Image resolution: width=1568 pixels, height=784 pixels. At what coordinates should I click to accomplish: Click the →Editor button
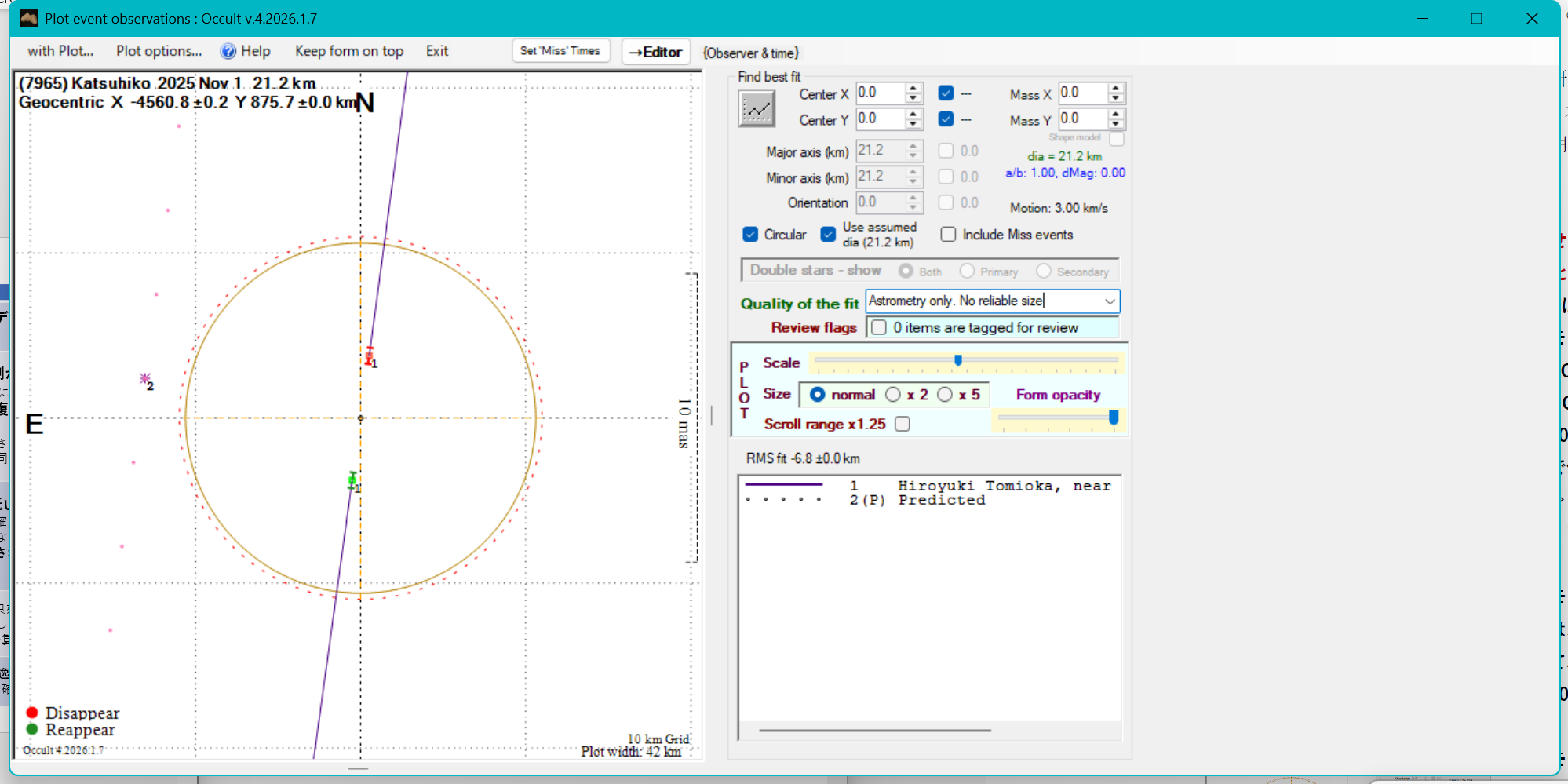point(655,52)
